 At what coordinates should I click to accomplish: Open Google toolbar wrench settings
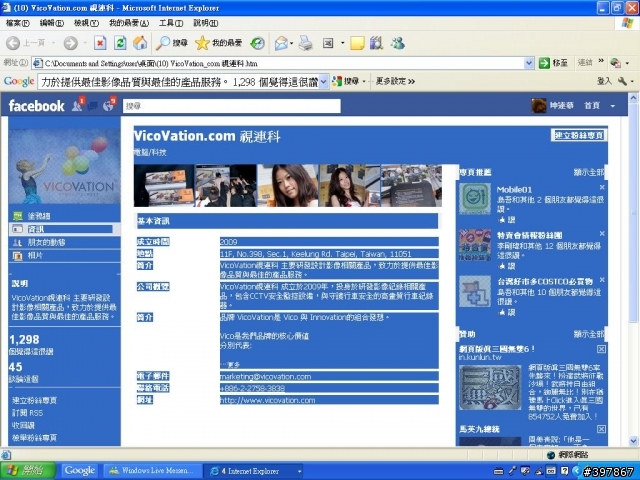coord(622,81)
